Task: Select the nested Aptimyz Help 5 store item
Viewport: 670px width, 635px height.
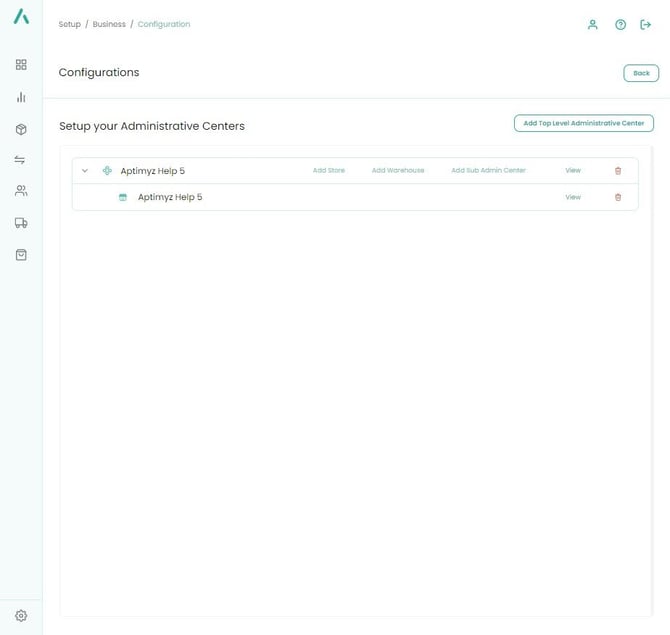Action: (x=170, y=197)
